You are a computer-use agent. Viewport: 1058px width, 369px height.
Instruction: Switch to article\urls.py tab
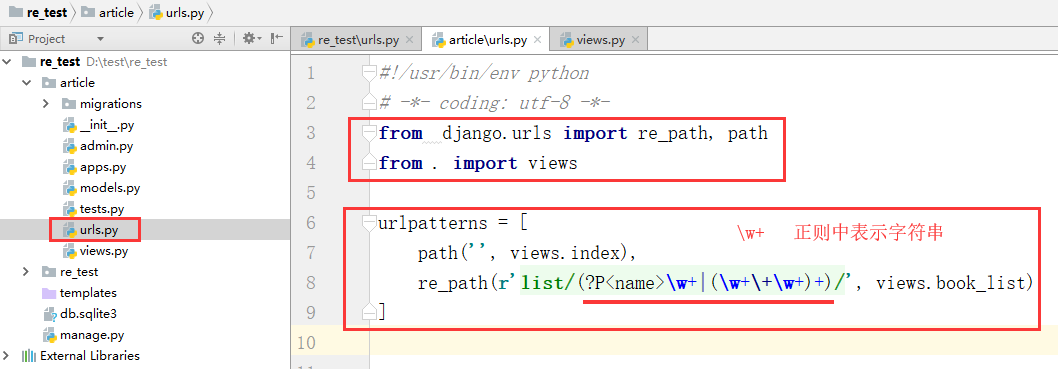pos(488,40)
